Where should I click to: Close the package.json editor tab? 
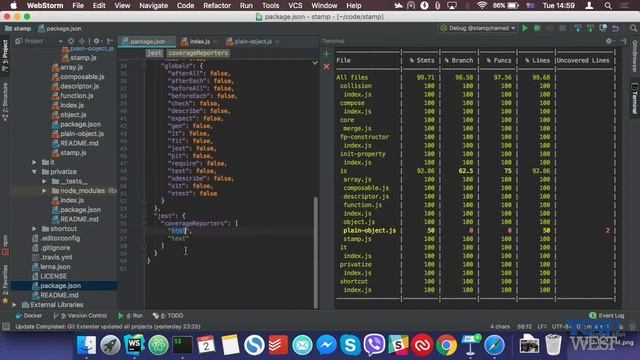(171, 42)
